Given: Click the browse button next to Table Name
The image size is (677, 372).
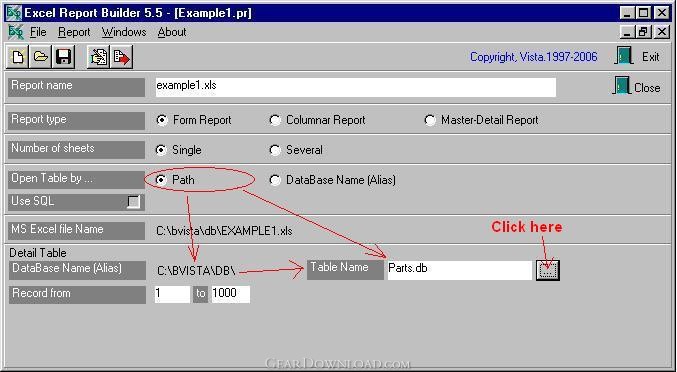Looking at the screenshot, I should click(548, 270).
